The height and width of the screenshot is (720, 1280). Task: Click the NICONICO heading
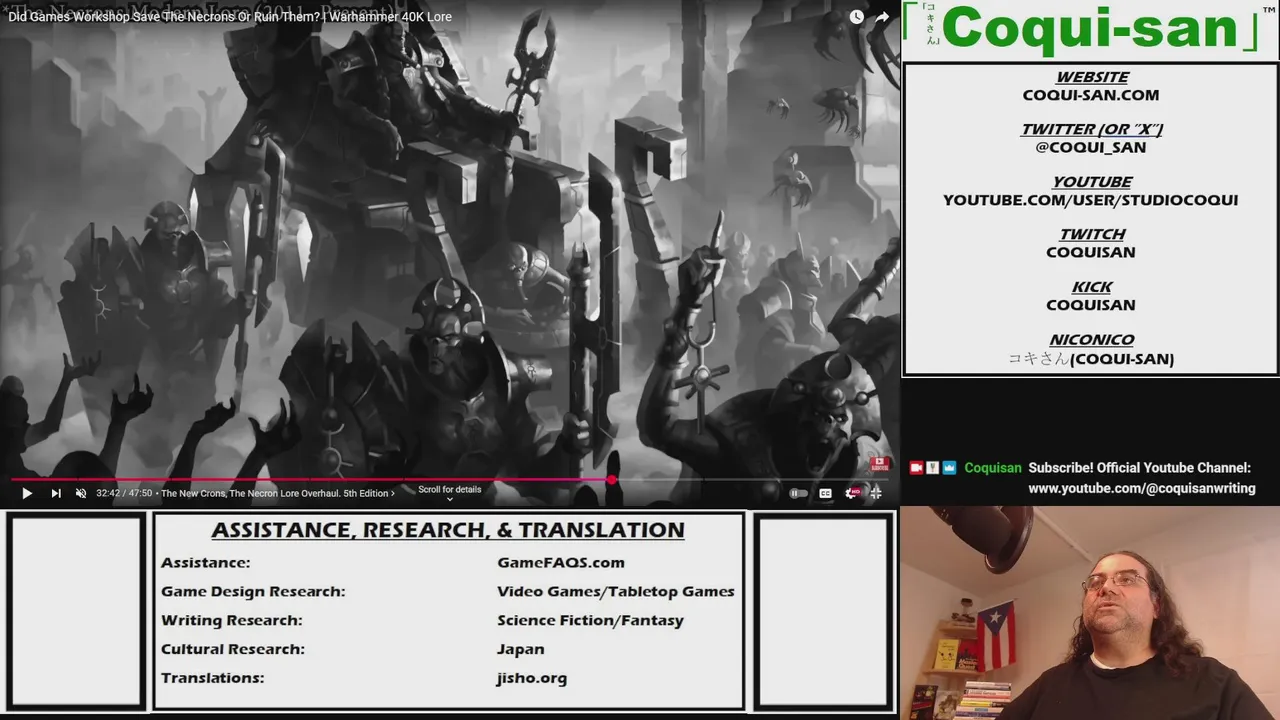pyautogui.click(x=1092, y=340)
